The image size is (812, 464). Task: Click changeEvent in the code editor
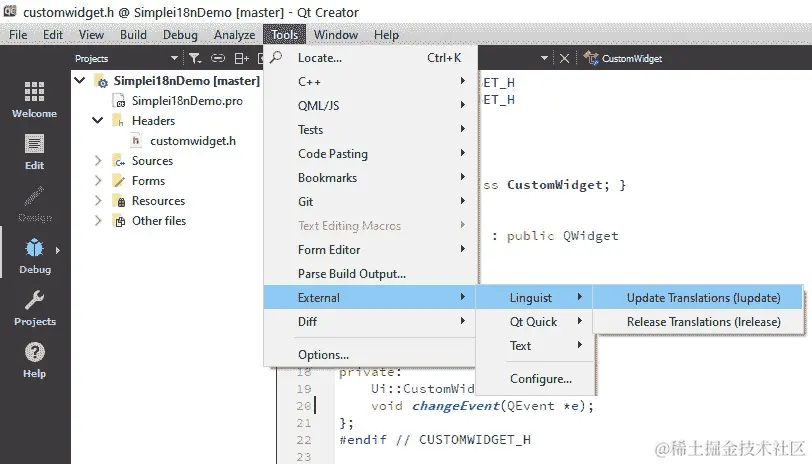[x=455, y=405]
